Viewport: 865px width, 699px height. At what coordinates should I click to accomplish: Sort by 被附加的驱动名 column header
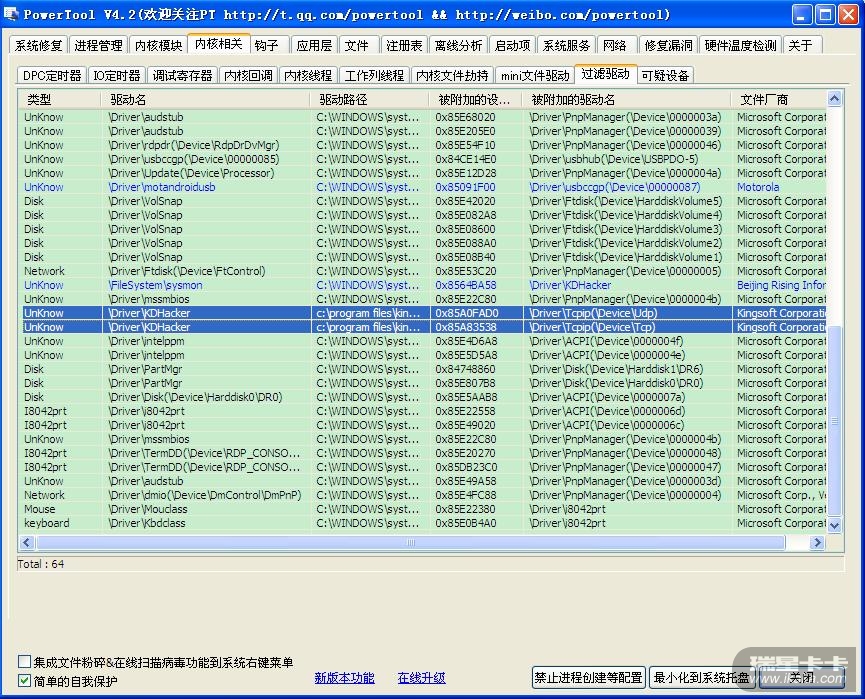(626, 99)
